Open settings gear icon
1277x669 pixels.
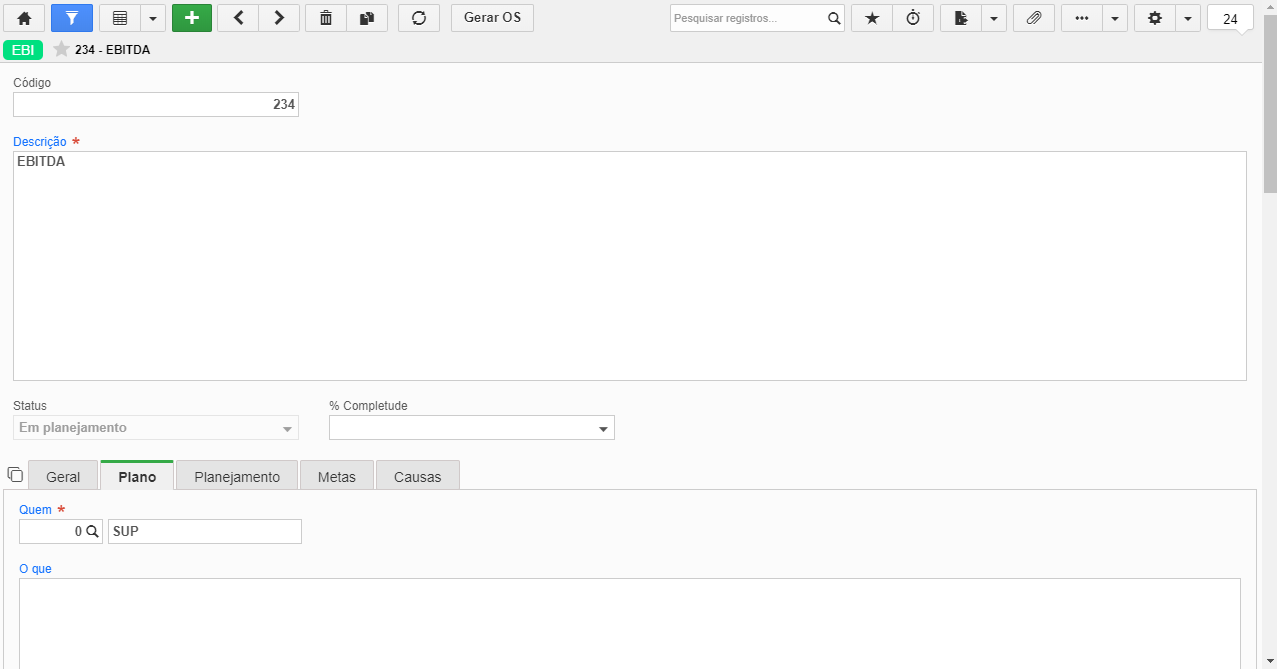pyautogui.click(x=1155, y=18)
